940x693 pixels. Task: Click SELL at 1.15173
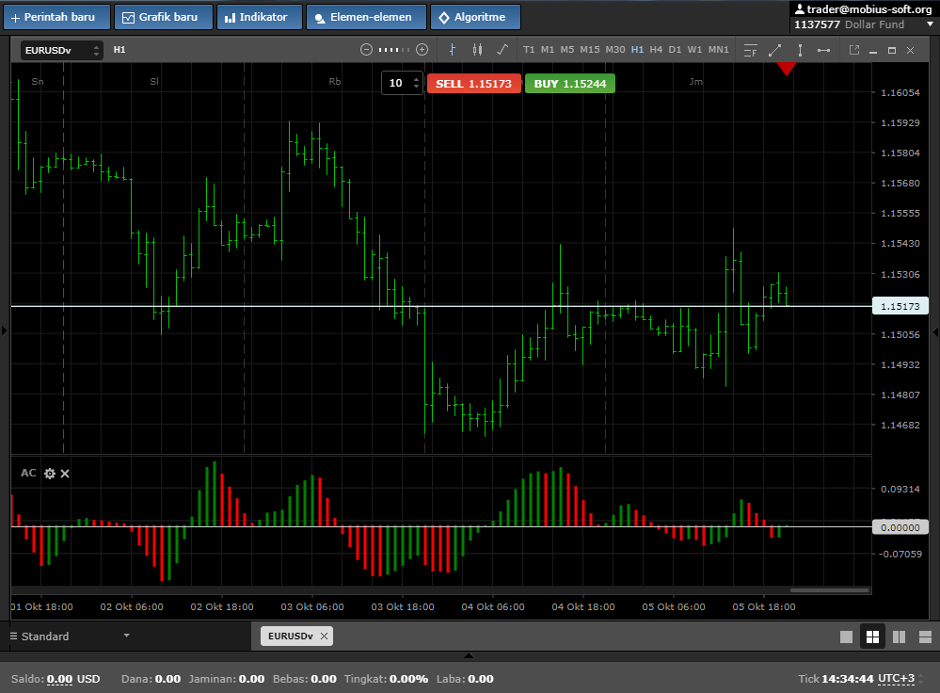(474, 84)
